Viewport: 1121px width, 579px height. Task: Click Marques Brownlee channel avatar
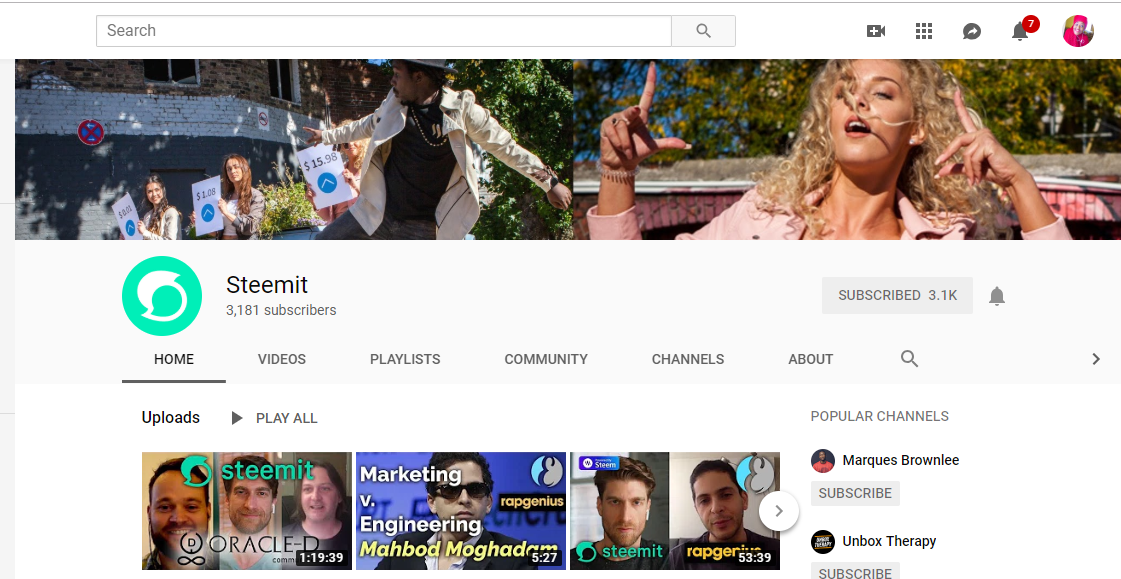coord(823,461)
